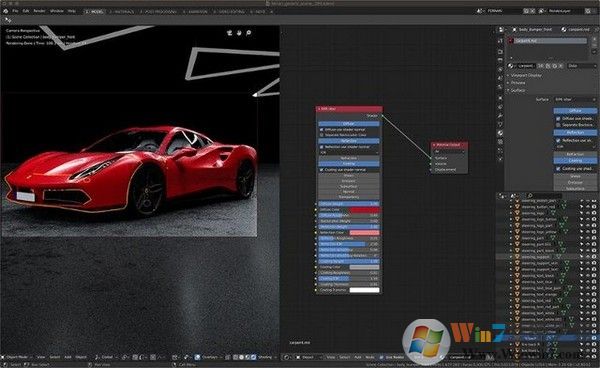
Task: Enable Separate Backscatter Color in node
Action: tap(321, 135)
